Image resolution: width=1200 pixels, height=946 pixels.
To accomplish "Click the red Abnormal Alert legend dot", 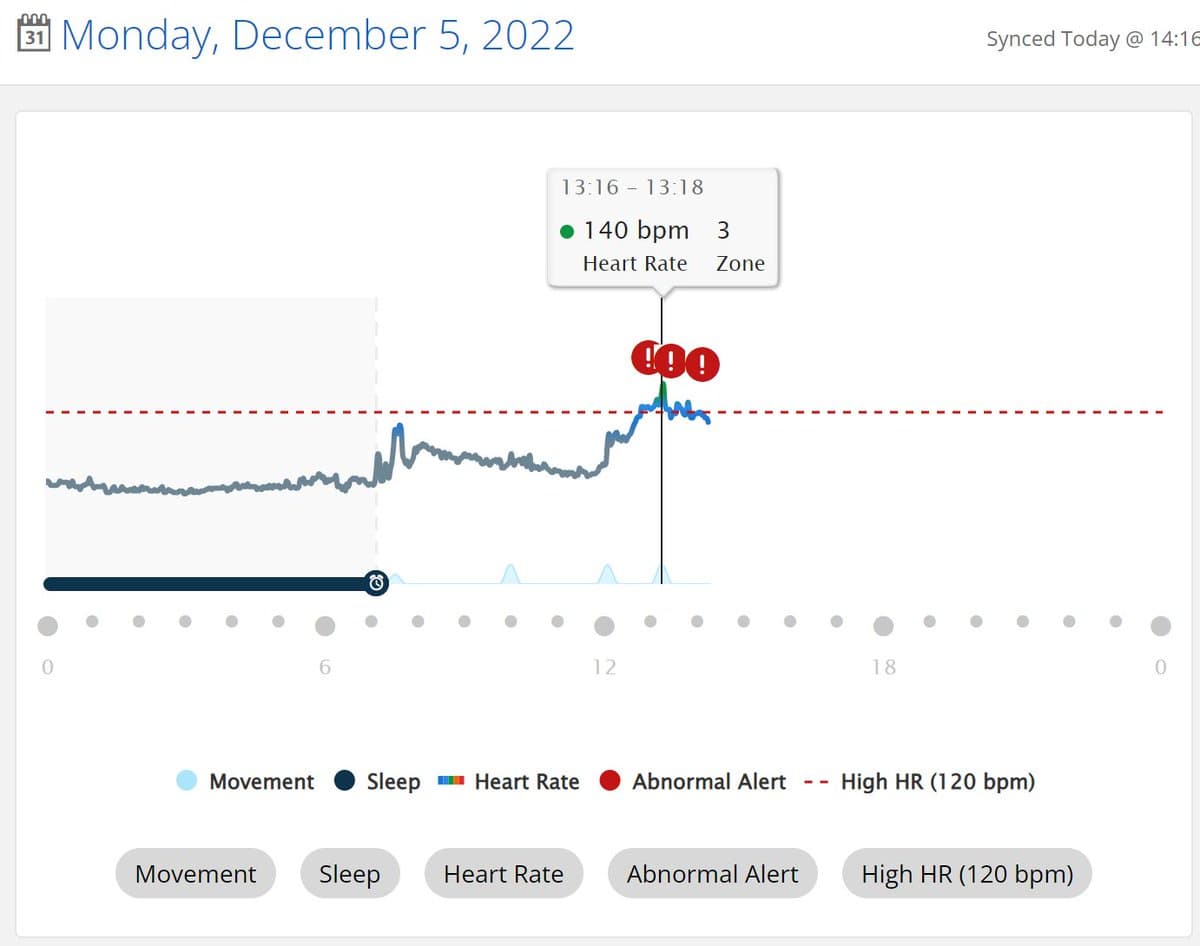I will point(610,781).
